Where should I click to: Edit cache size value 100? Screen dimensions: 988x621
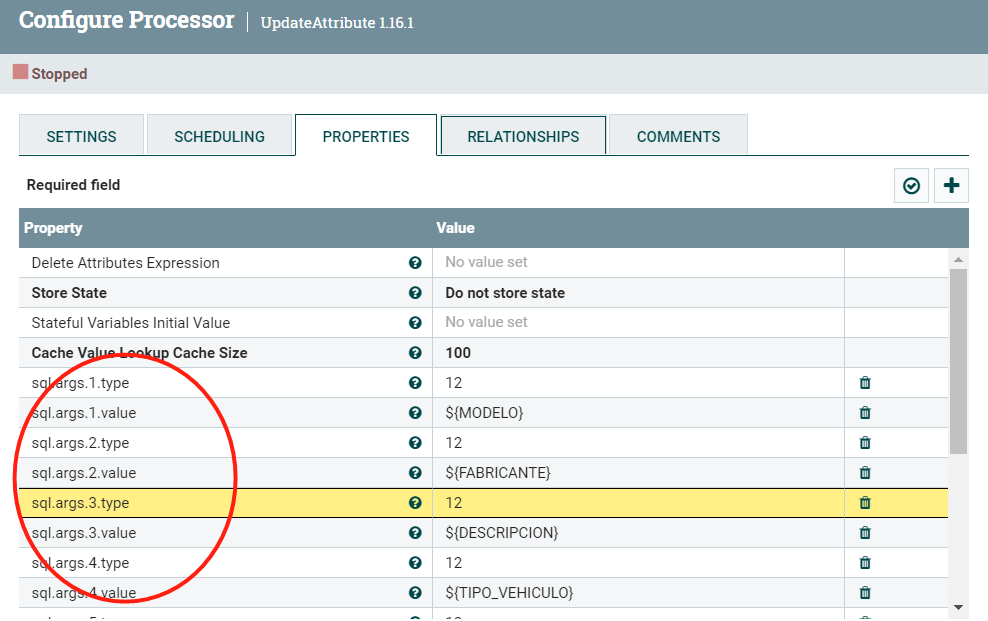click(x=638, y=353)
